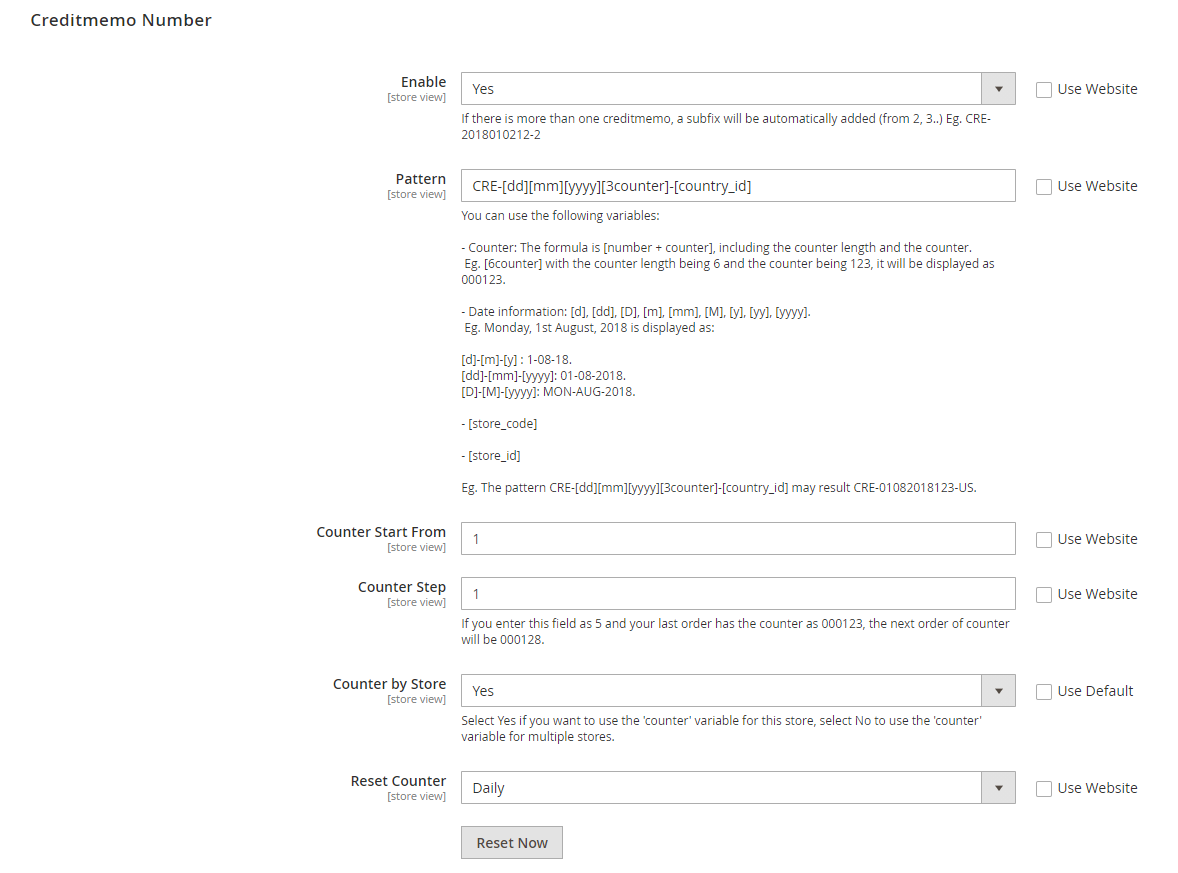Open the Reset Counter dropdown set to Daily
The height and width of the screenshot is (873, 1178).
point(737,788)
